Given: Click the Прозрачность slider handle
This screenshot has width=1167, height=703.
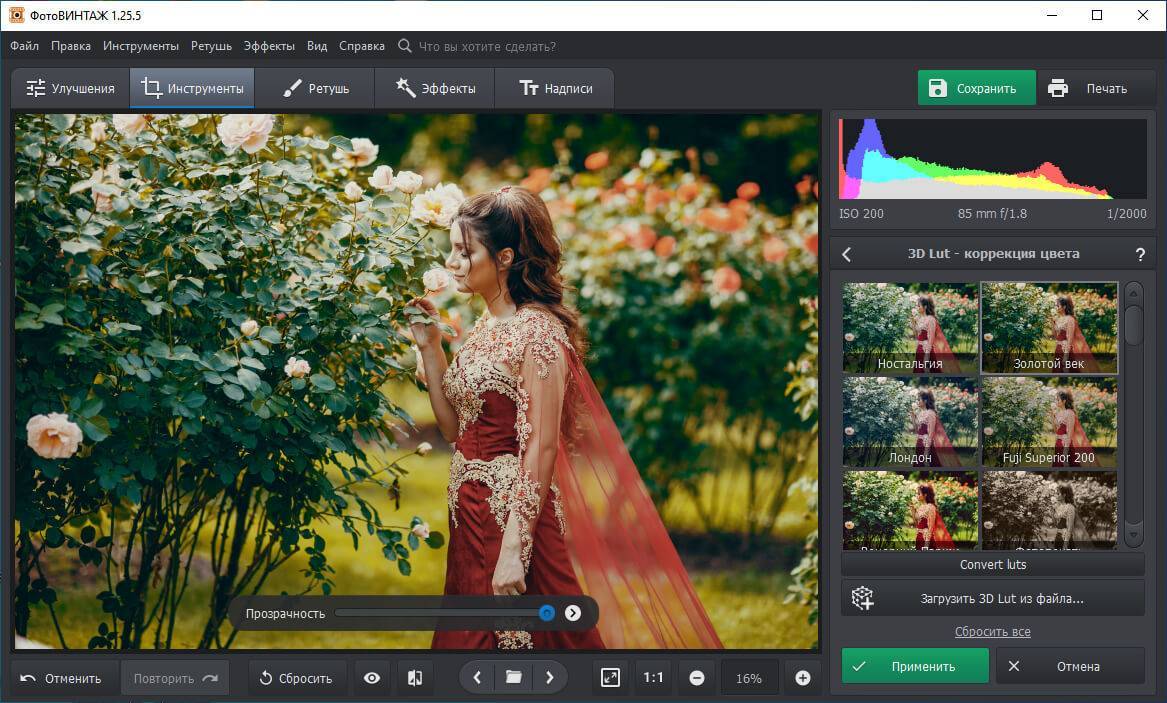Looking at the screenshot, I should coord(547,613).
